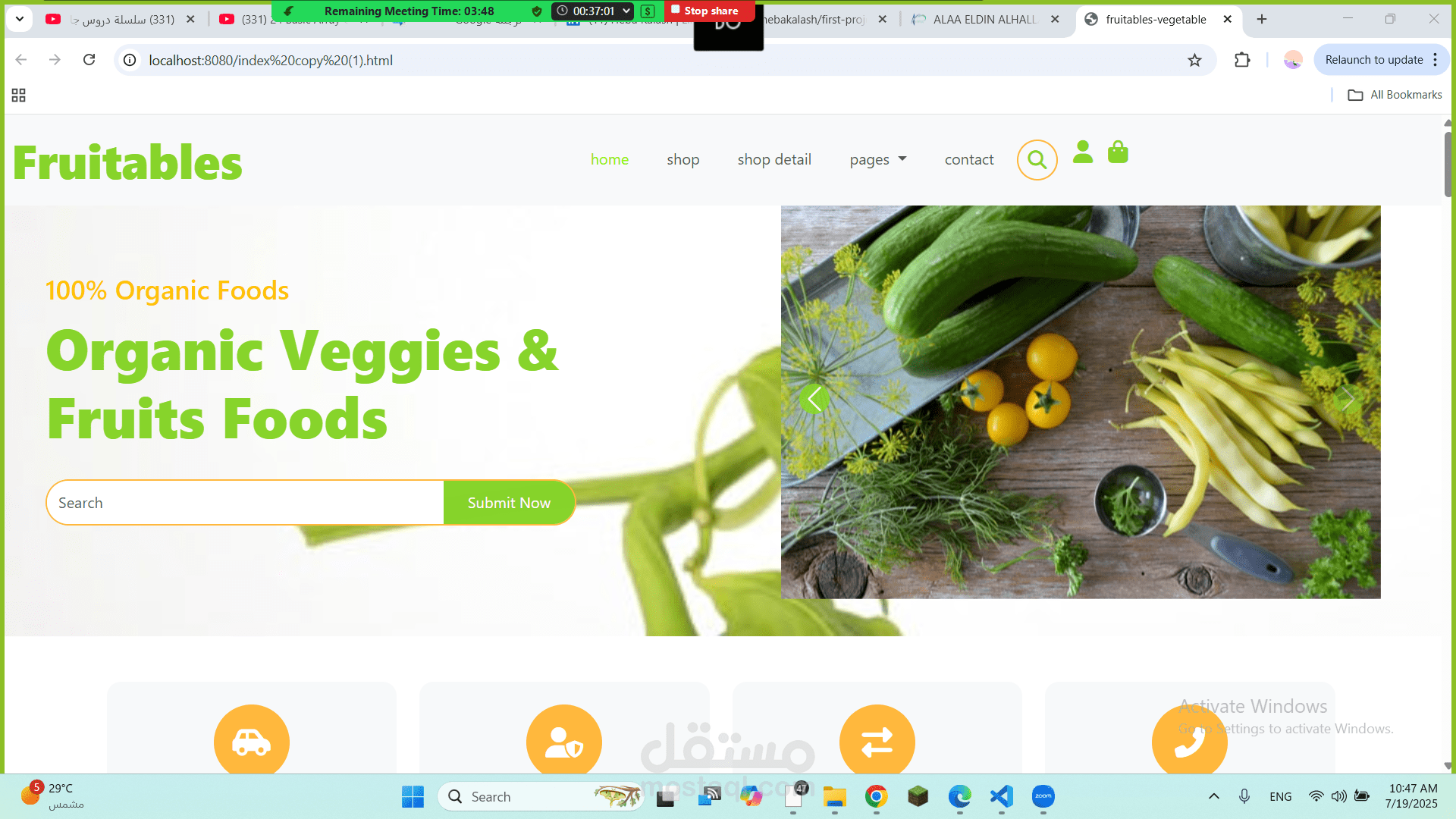The width and height of the screenshot is (1456, 819).
Task: Bookmark this page with the star icon
Action: pyautogui.click(x=1194, y=60)
